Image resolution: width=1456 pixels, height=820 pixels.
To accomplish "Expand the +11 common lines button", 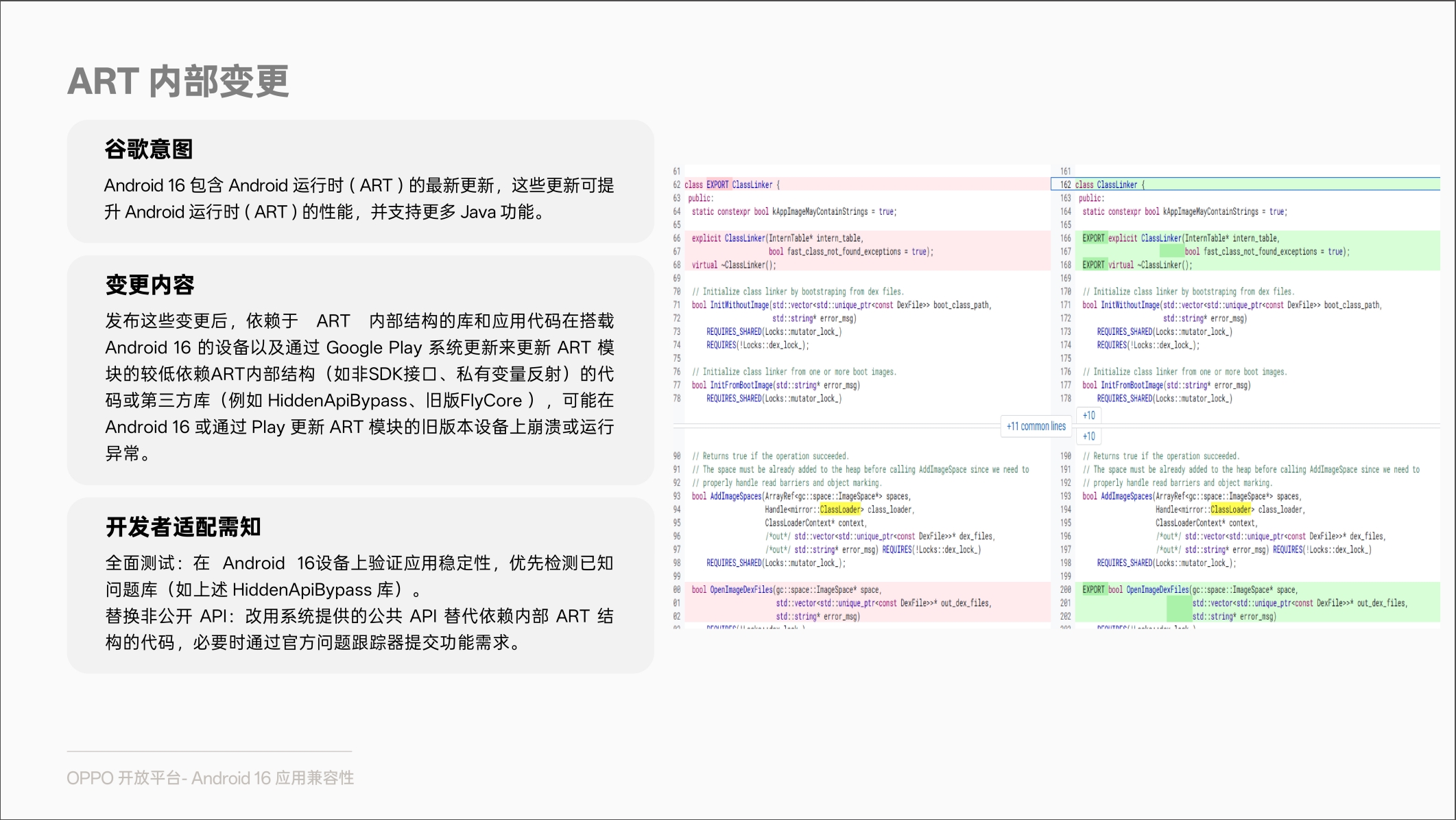I will 1036,426.
